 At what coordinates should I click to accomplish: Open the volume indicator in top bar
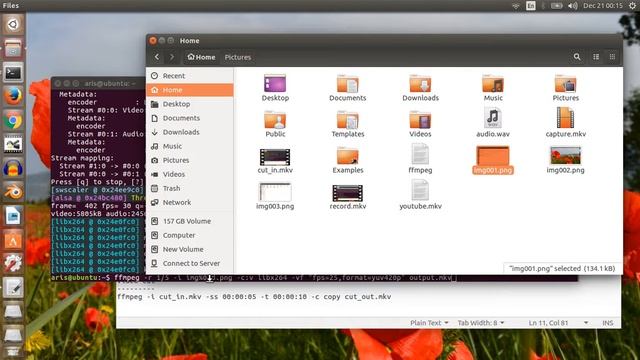572,6
